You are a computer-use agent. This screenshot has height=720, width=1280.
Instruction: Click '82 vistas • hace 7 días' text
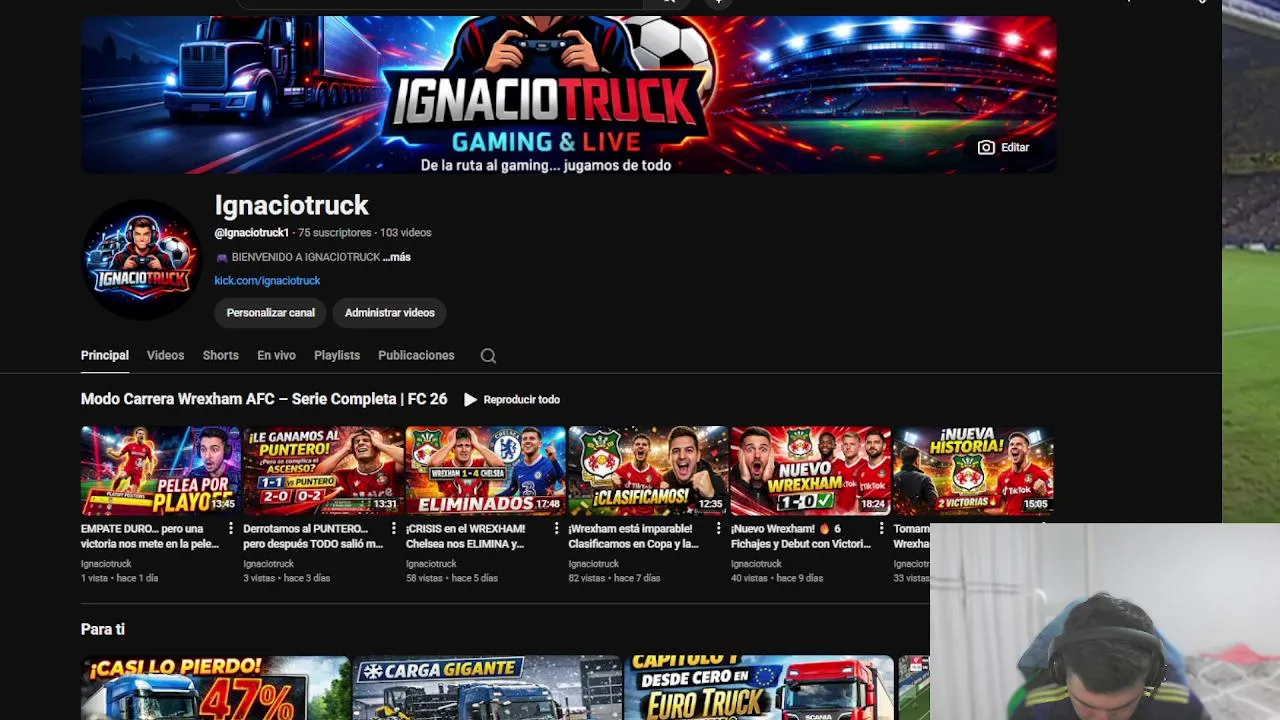tap(614, 578)
